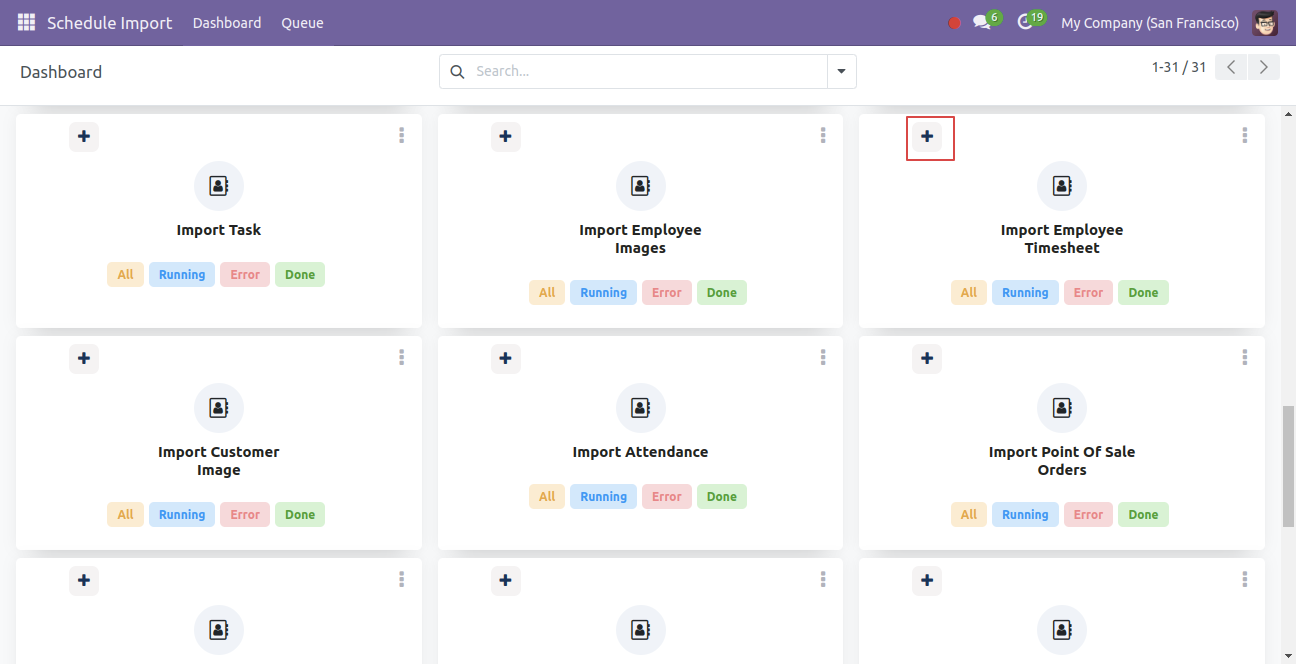Screen dimensions: 1296x664
Task: Click the Import Attendance card title
Action: click(640, 452)
